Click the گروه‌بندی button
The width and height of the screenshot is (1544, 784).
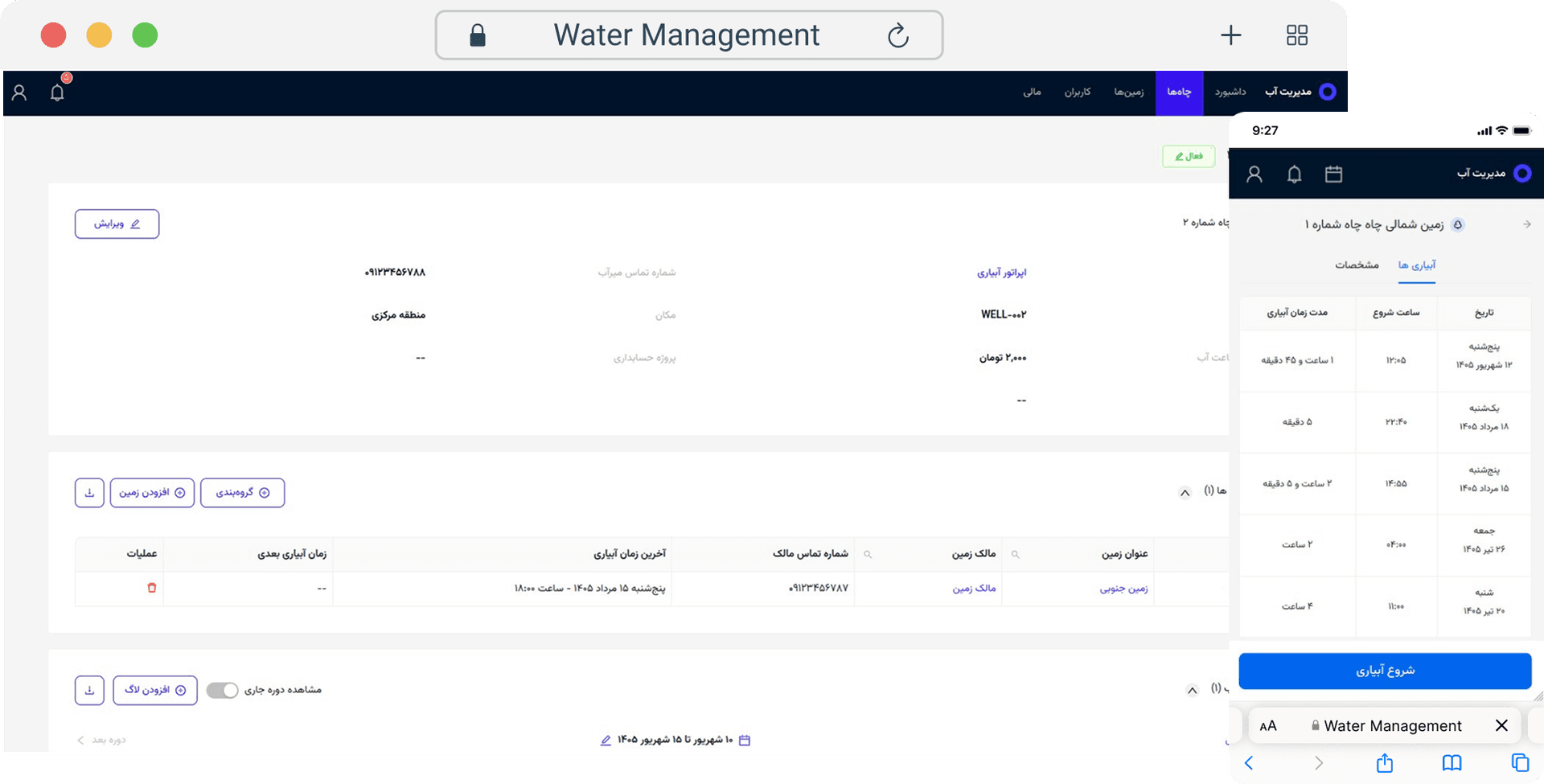point(242,493)
